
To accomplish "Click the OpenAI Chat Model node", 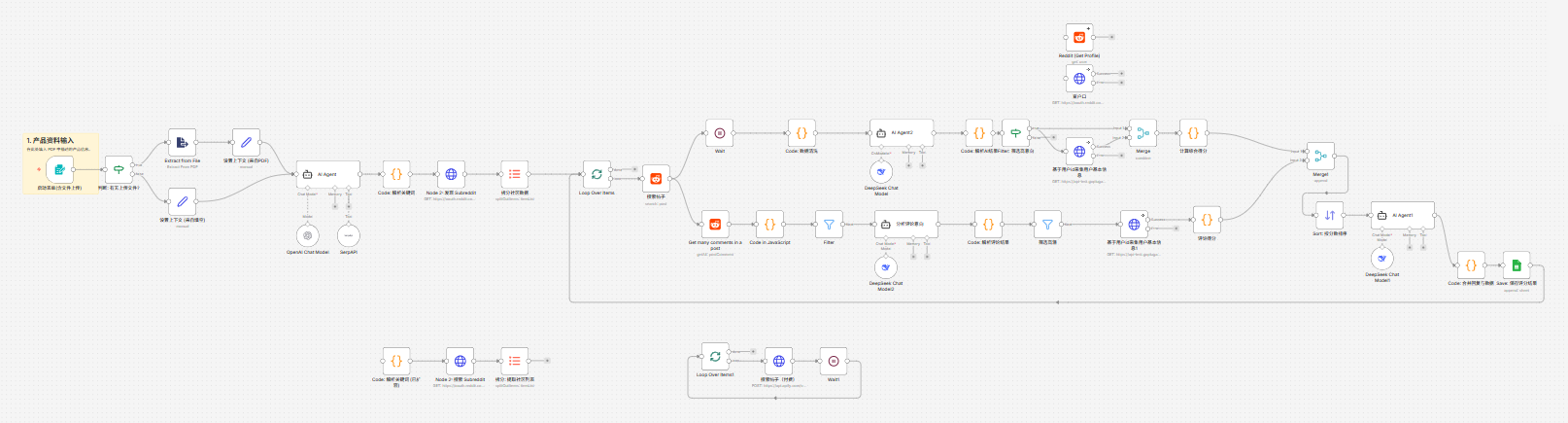I will 308,235.
